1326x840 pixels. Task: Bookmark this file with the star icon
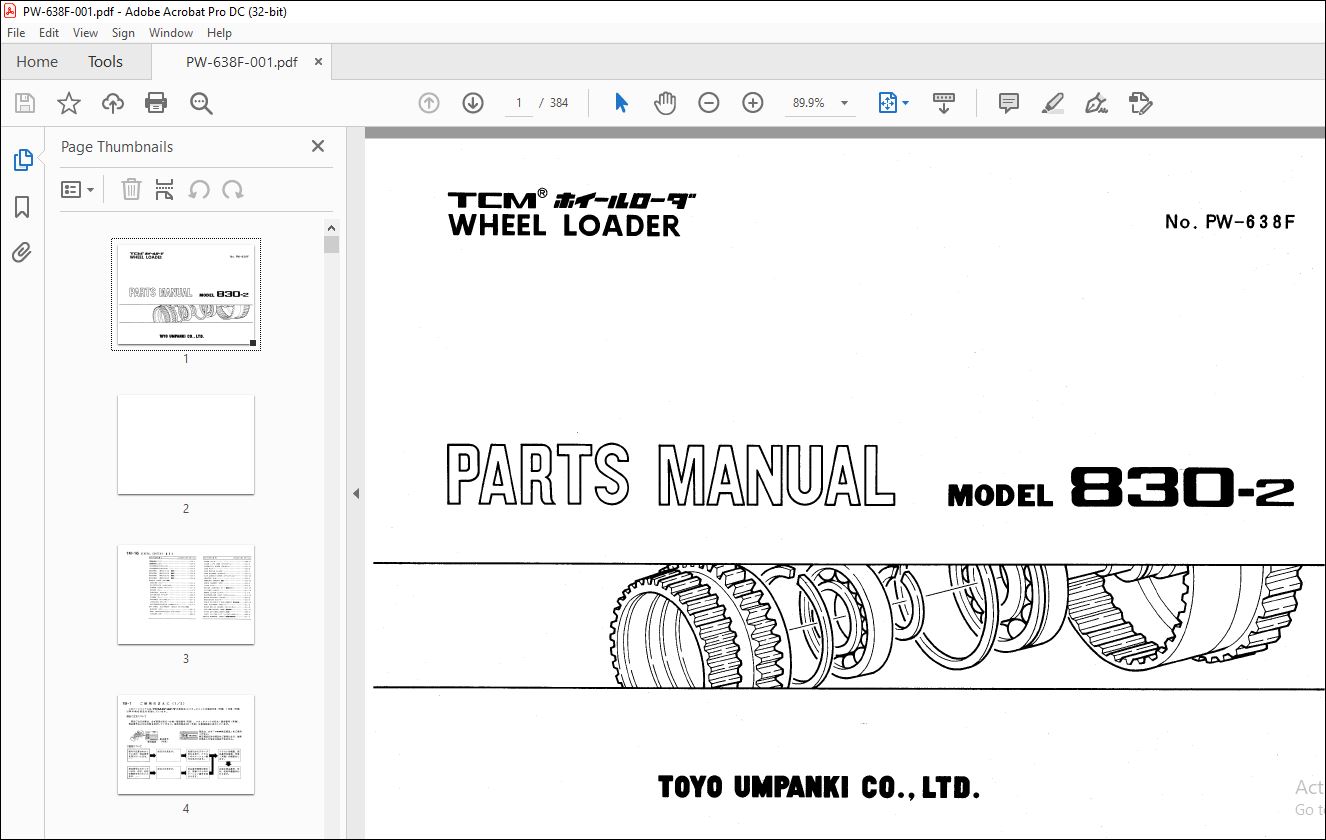[x=69, y=103]
